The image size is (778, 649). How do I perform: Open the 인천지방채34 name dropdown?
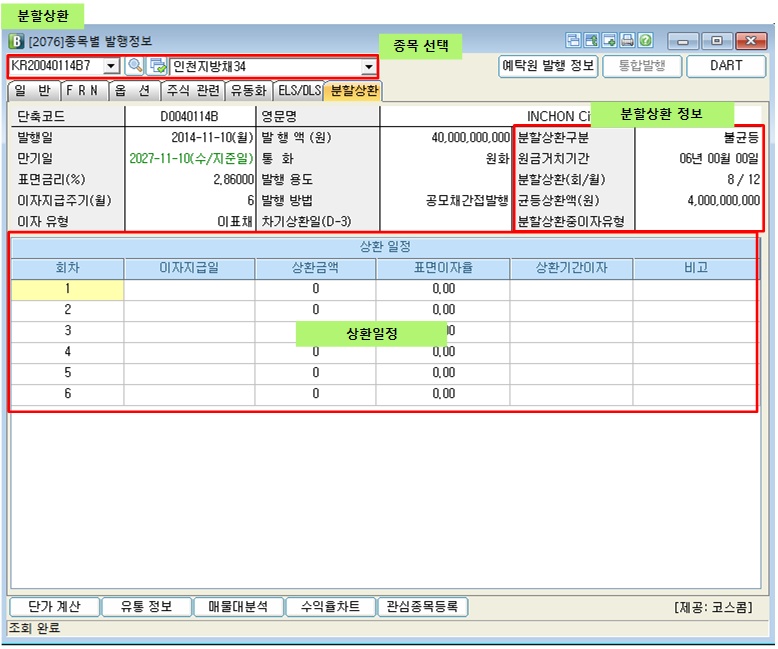[369, 67]
